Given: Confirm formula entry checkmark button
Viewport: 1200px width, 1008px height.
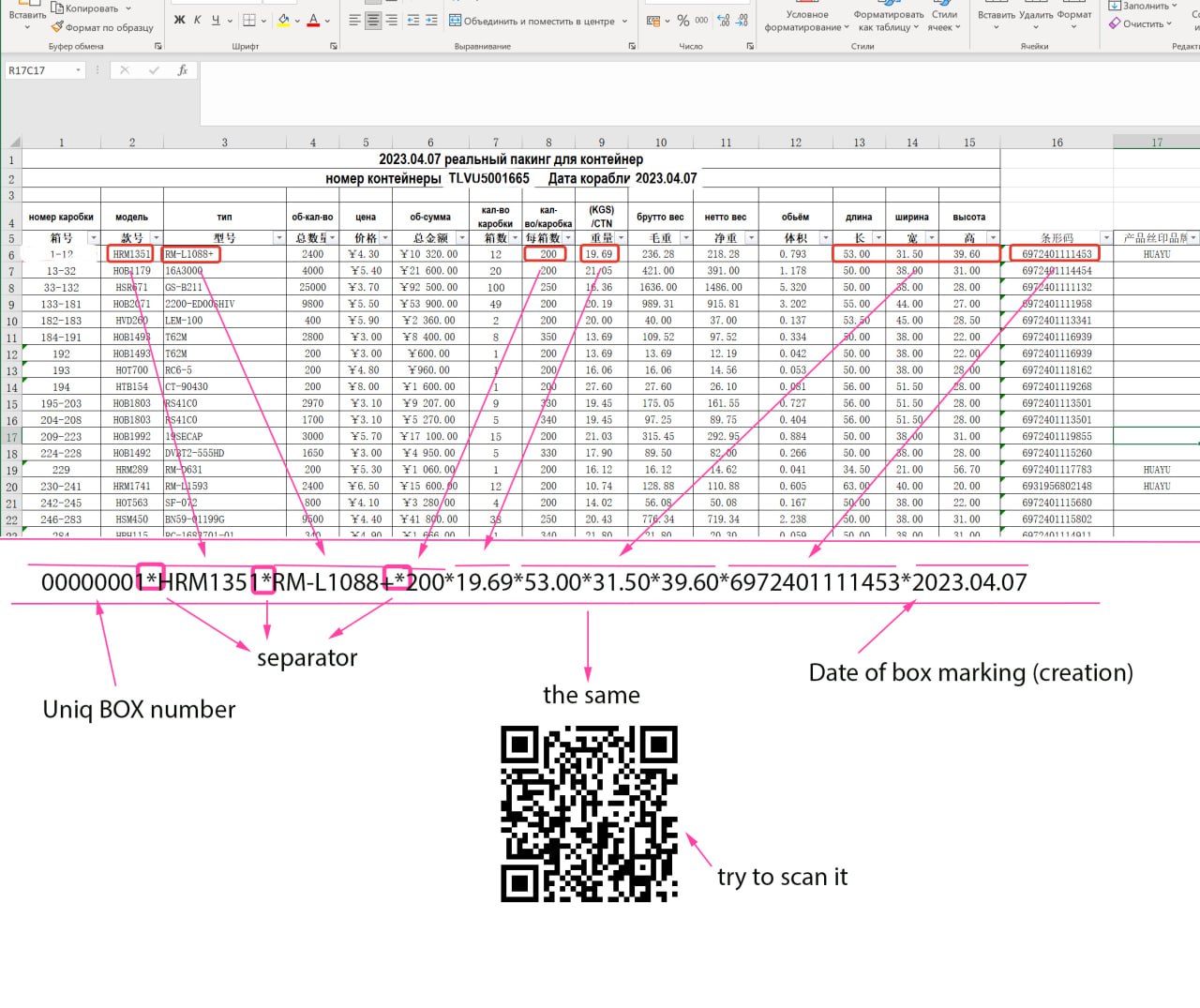Looking at the screenshot, I should (x=154, y=70).
